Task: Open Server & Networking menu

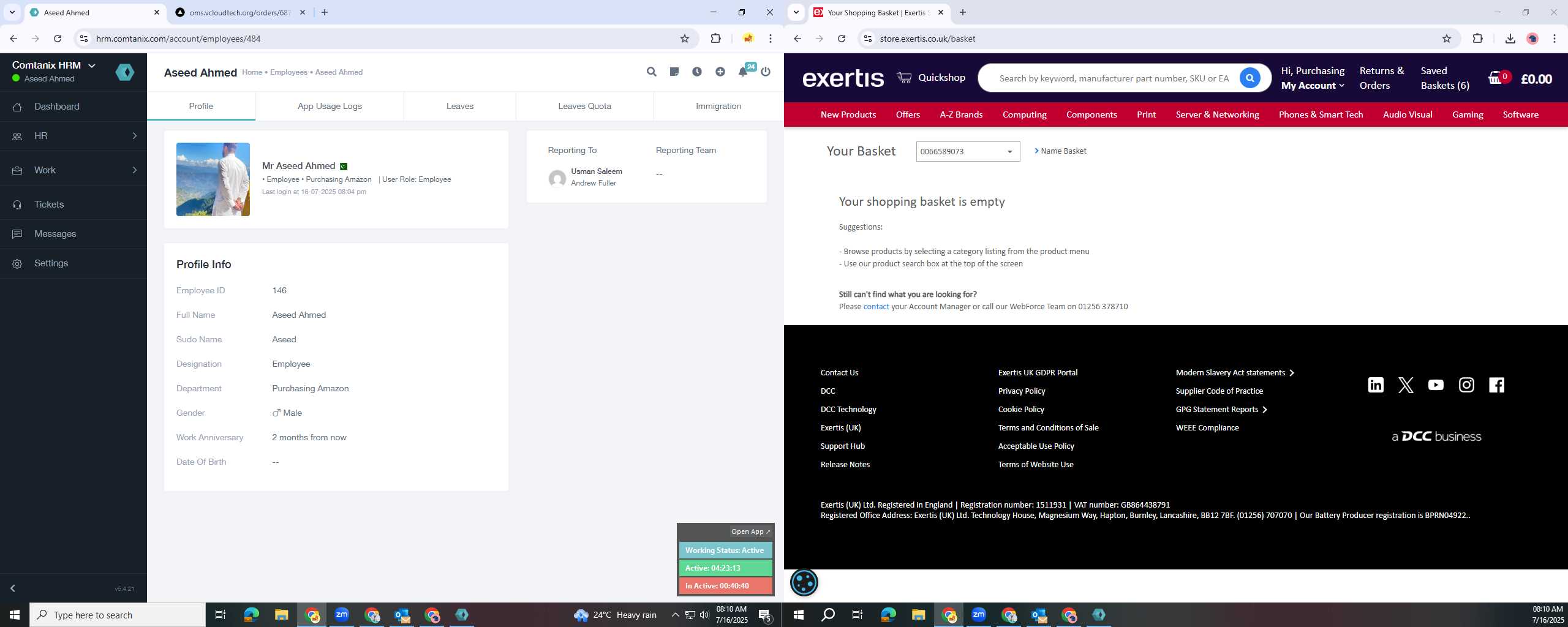Action: pos(1217,115)
